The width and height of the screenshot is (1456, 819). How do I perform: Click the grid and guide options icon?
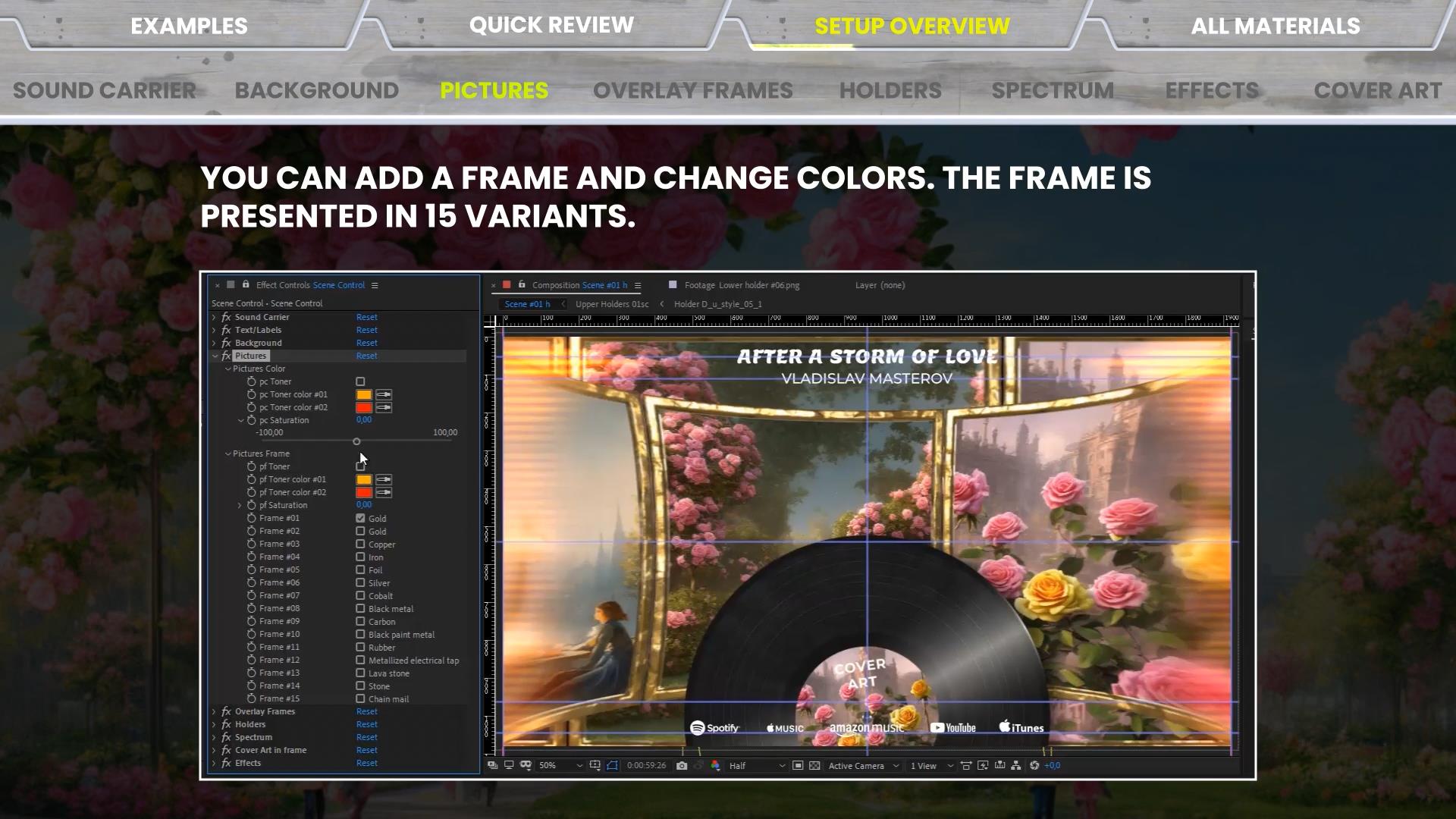[595, 766]
